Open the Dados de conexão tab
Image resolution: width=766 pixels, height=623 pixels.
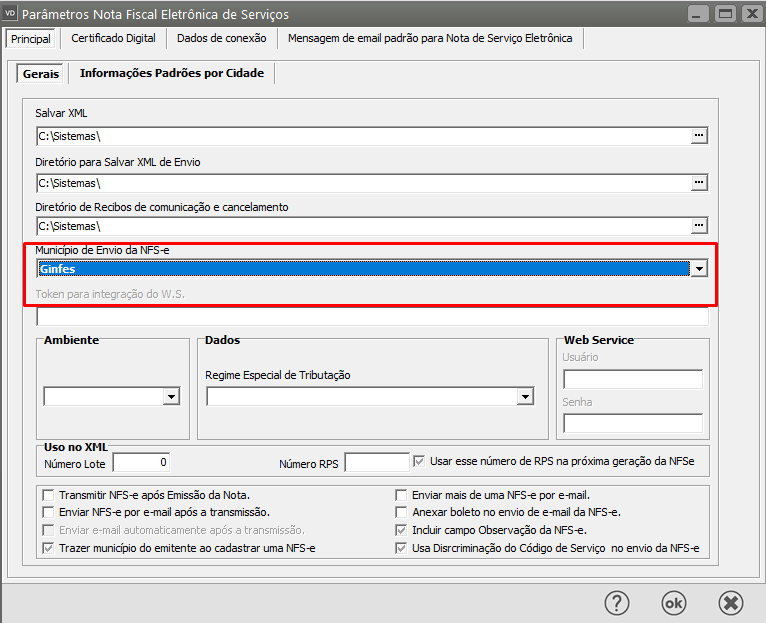coord(221,38)
